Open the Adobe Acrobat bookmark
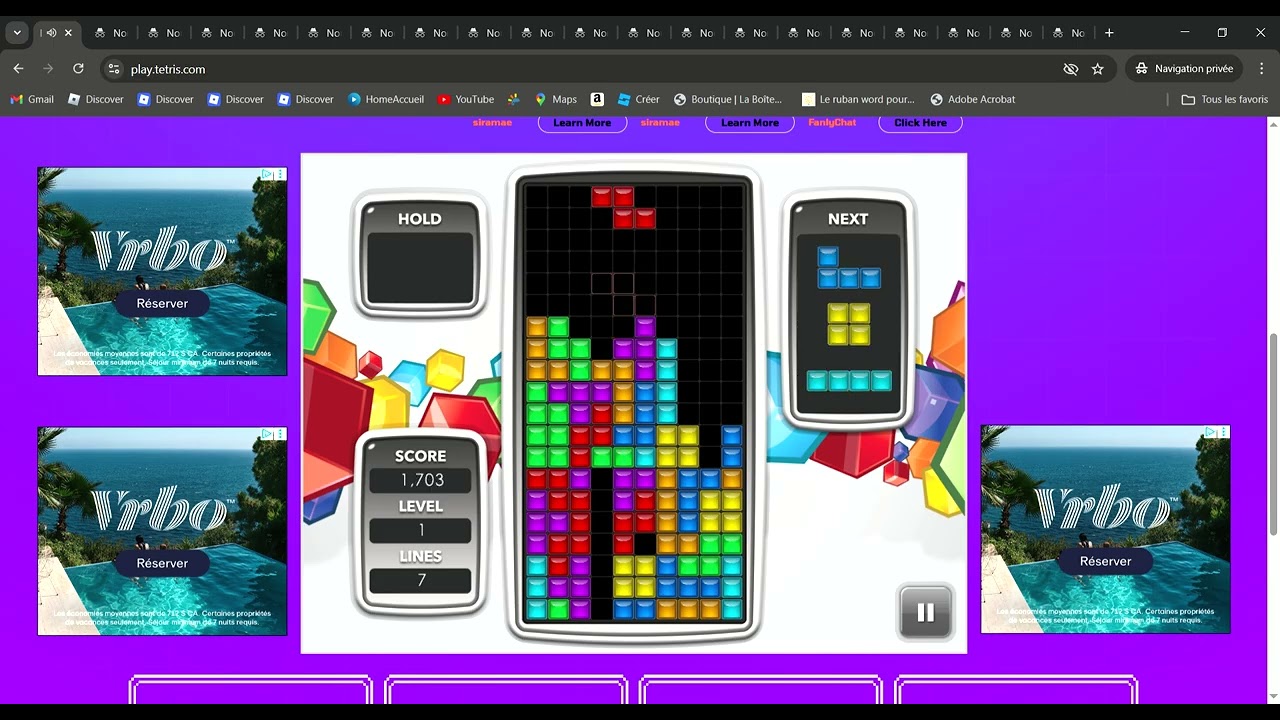 [973, 99]
